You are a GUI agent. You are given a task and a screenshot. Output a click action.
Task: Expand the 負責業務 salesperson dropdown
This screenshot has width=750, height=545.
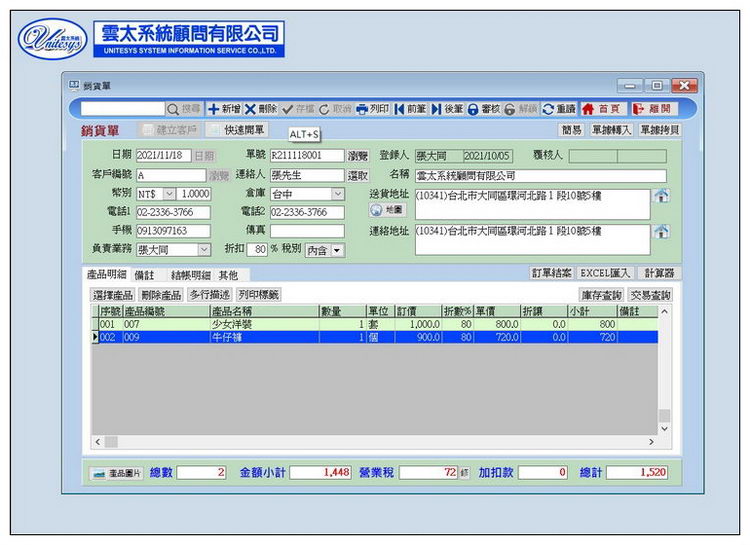[x=204, y=249]
